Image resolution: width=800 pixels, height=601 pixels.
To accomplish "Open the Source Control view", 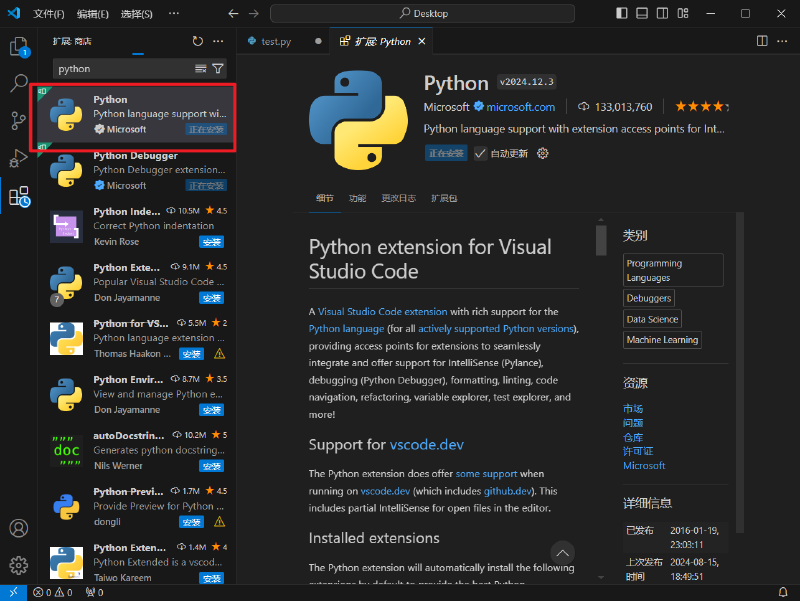I will click(x=18, y=121).
